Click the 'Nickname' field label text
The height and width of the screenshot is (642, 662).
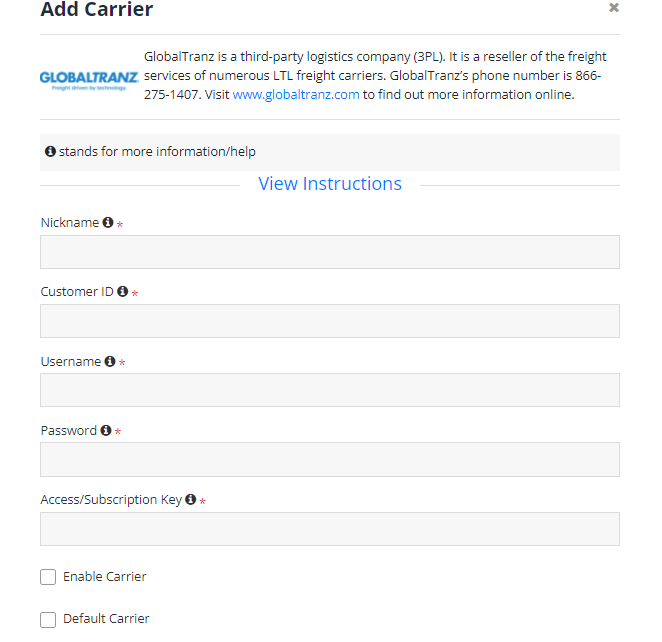[x=70, y=222]
